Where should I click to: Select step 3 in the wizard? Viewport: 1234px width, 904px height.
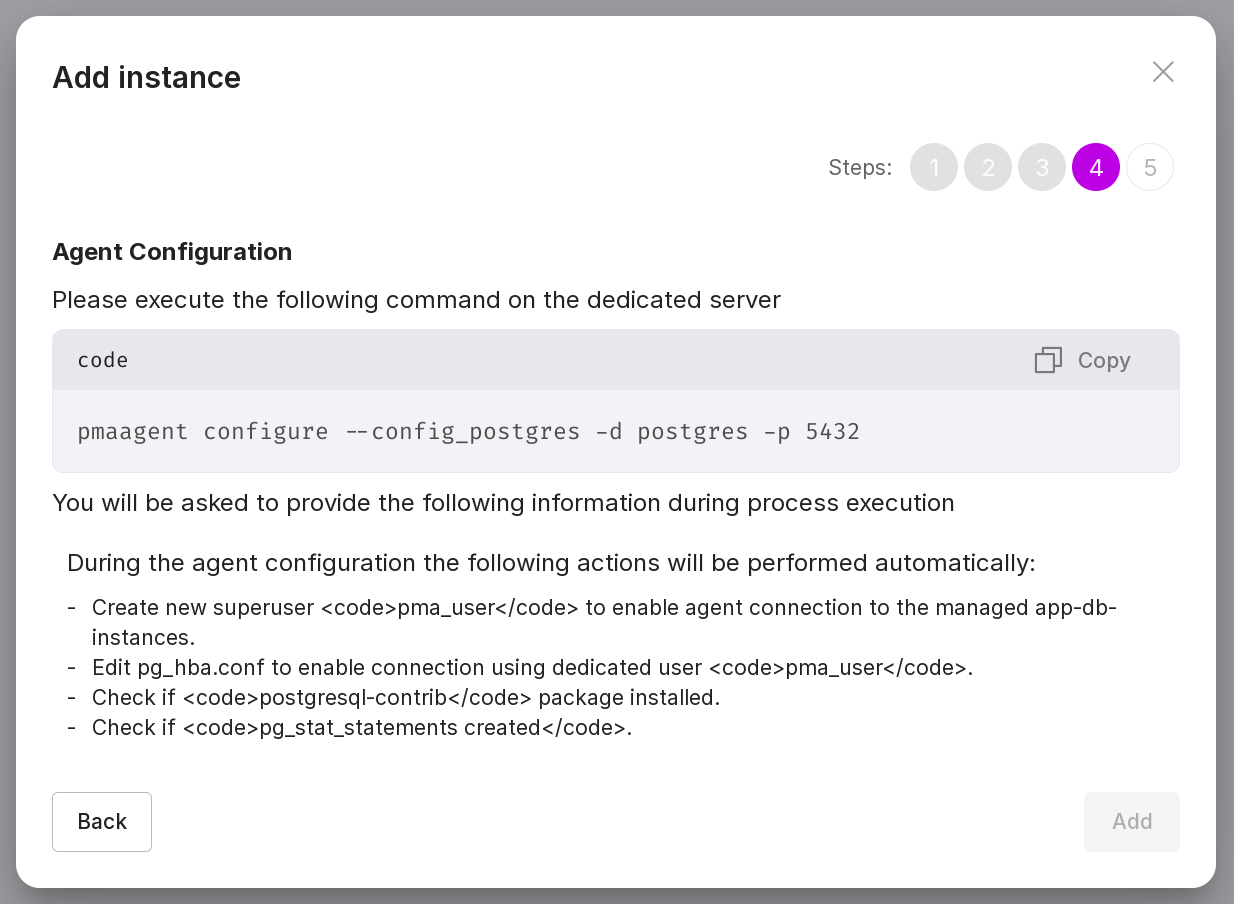pyautogui.click(x=1041, y=167)
